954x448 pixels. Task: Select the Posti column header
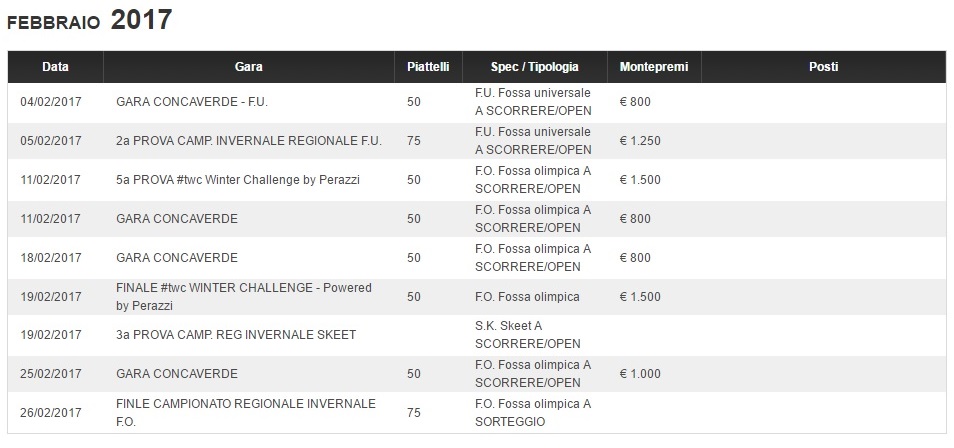tap(823, 67)
